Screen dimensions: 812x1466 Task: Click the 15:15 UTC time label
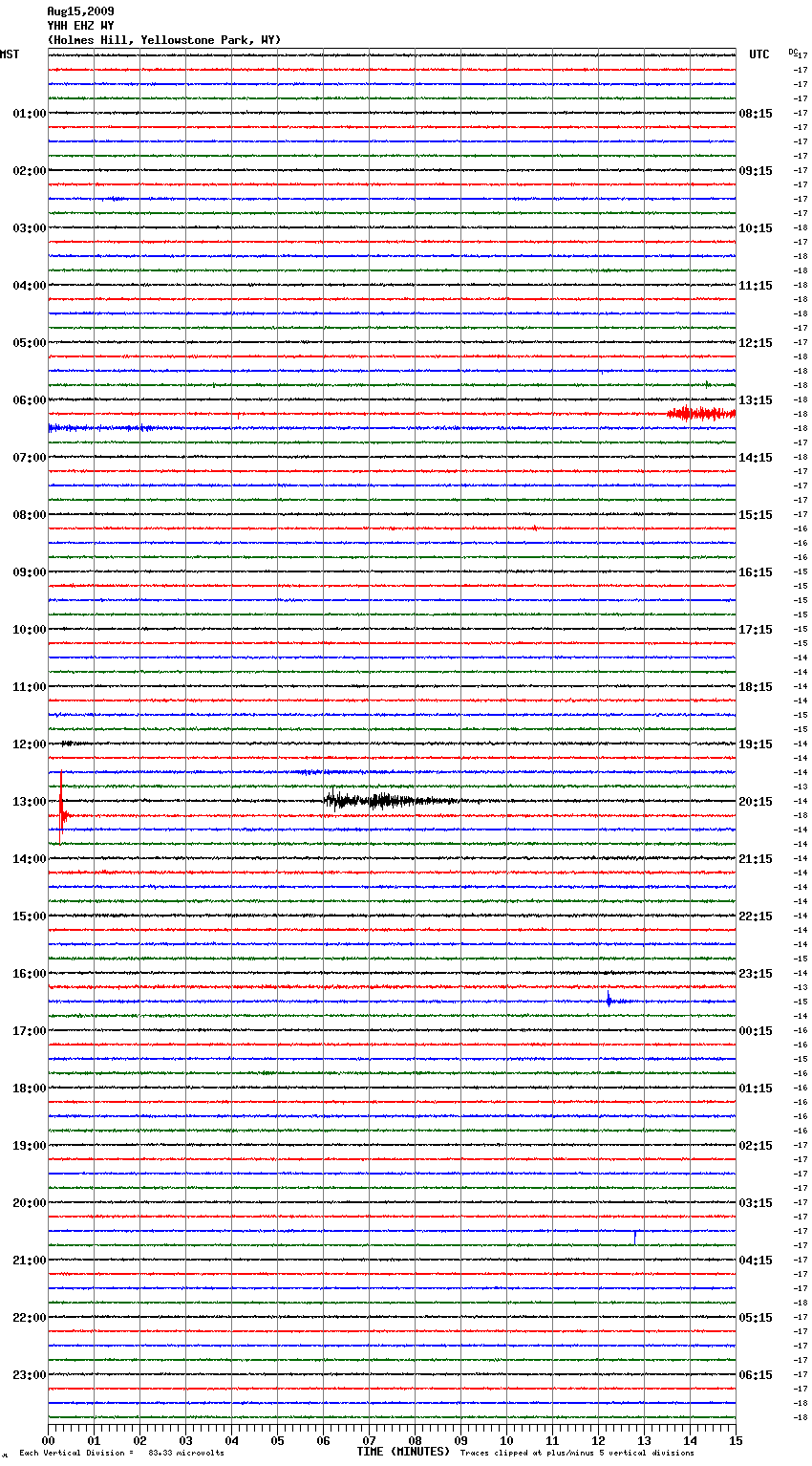756,515
